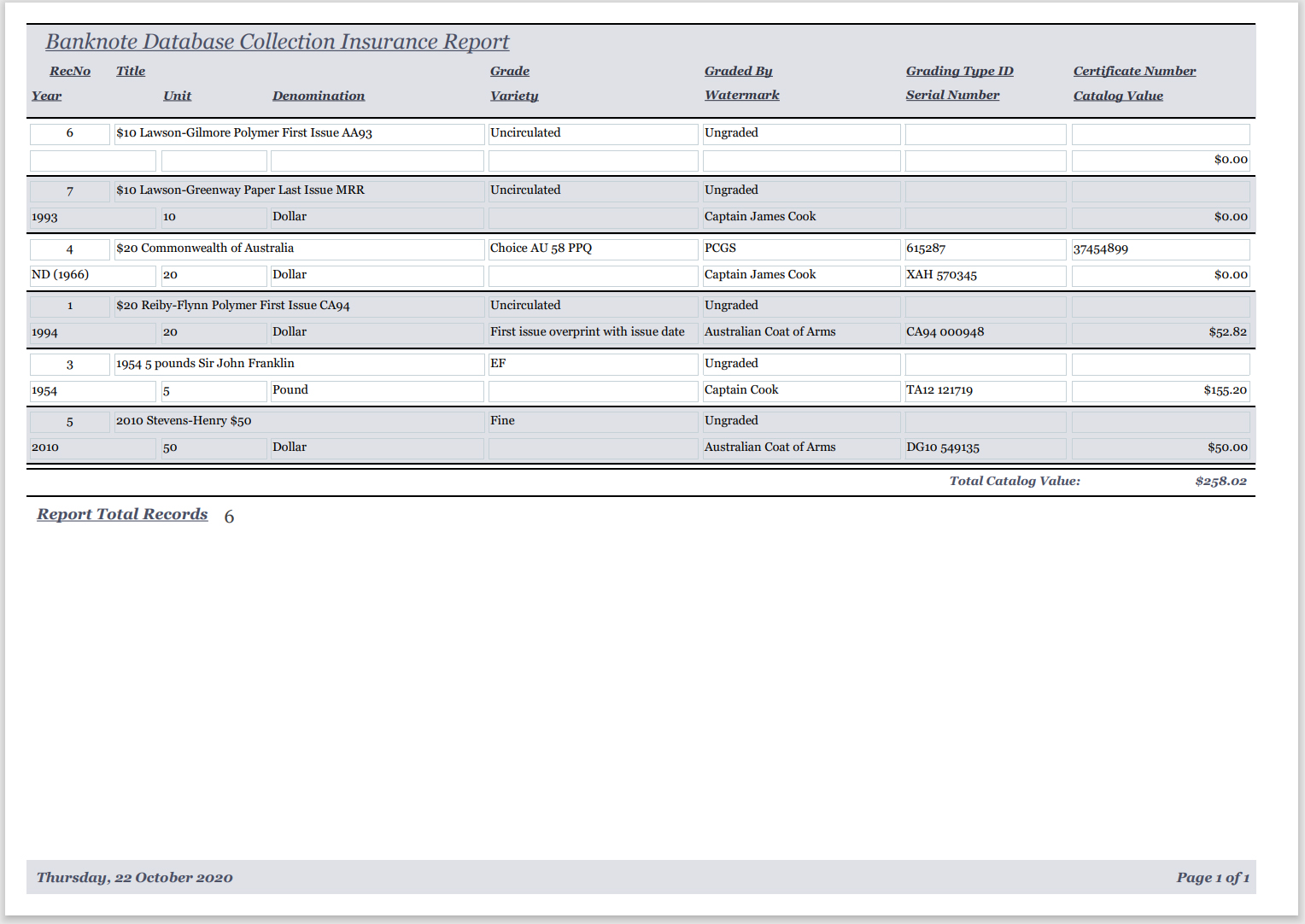Click the Catalog Value header

coord(1118,96)
